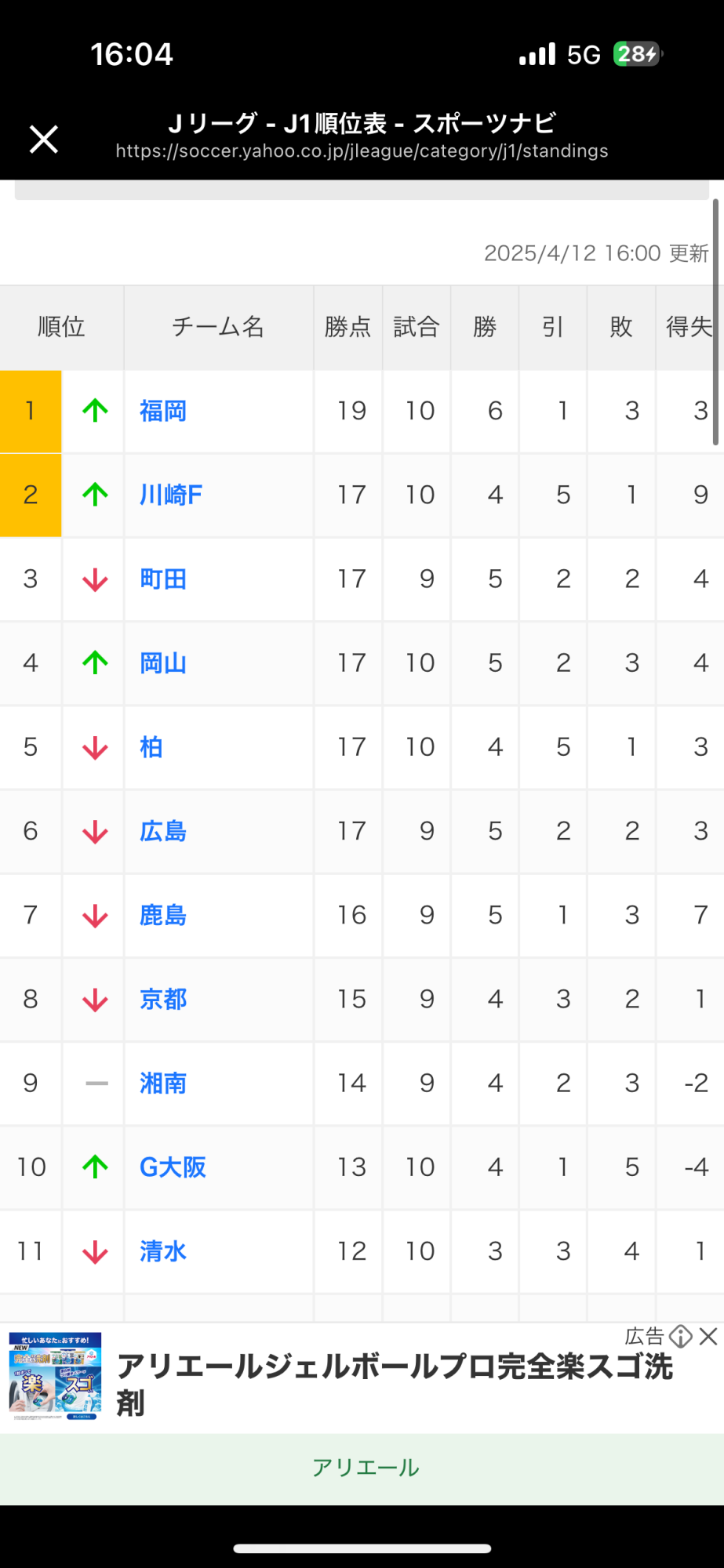724x1568 pixels.
Task: Click the vertical scrollbar at right edge
Action: pos(715,321)
